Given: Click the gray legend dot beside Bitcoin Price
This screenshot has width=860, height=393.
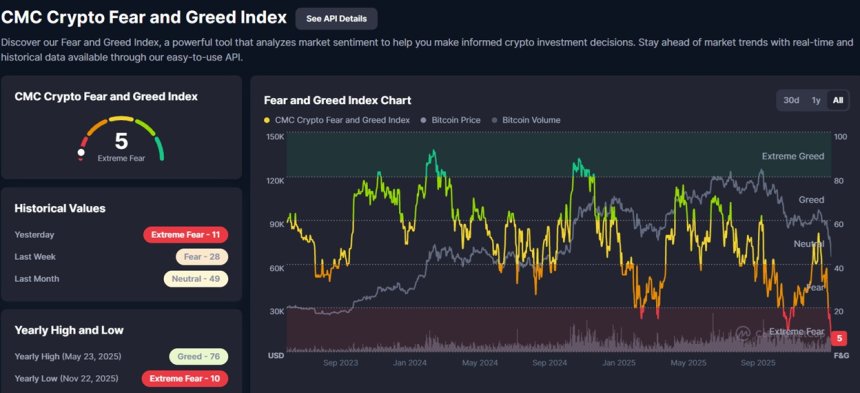Looking at the screenshot, I should click(x=424, y=120).
